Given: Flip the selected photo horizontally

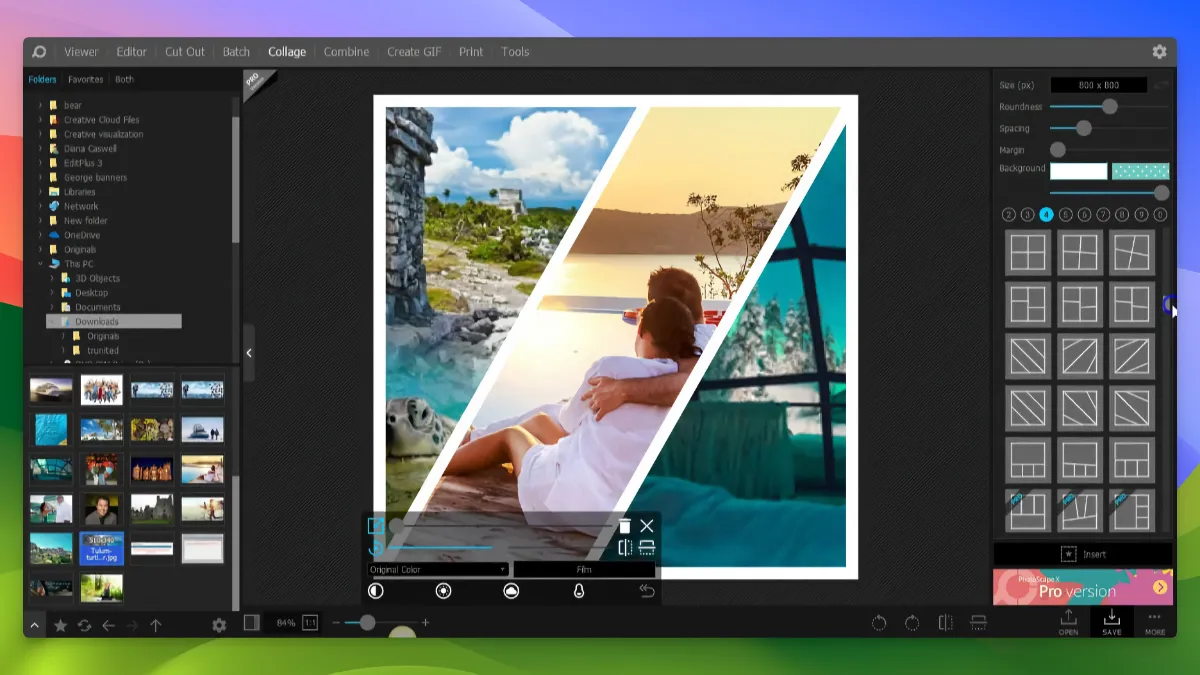Looking at the screenshot, I should [625, 547].
